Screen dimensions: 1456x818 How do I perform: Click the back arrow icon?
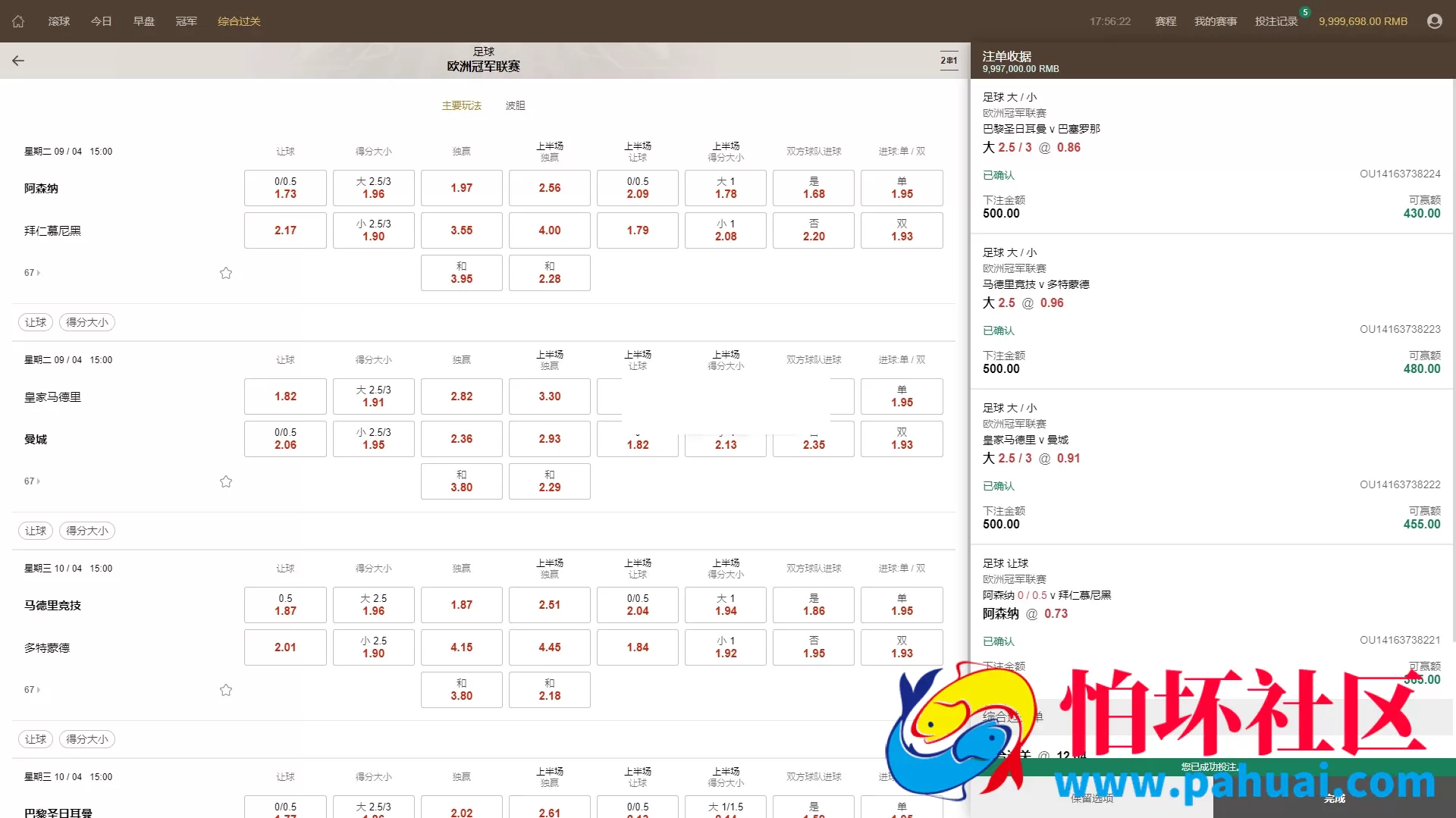point(18,61)
